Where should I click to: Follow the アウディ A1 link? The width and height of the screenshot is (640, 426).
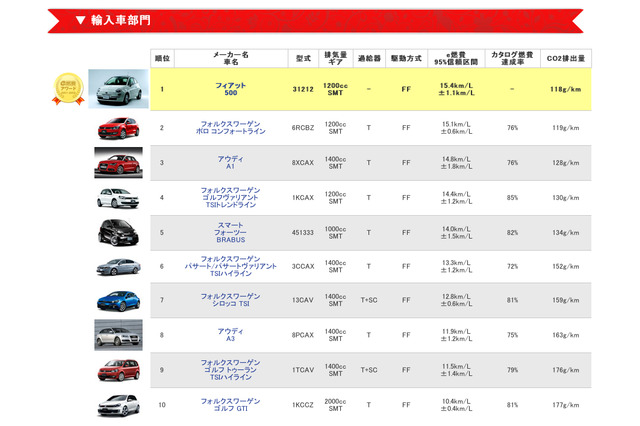pos(231,162)
